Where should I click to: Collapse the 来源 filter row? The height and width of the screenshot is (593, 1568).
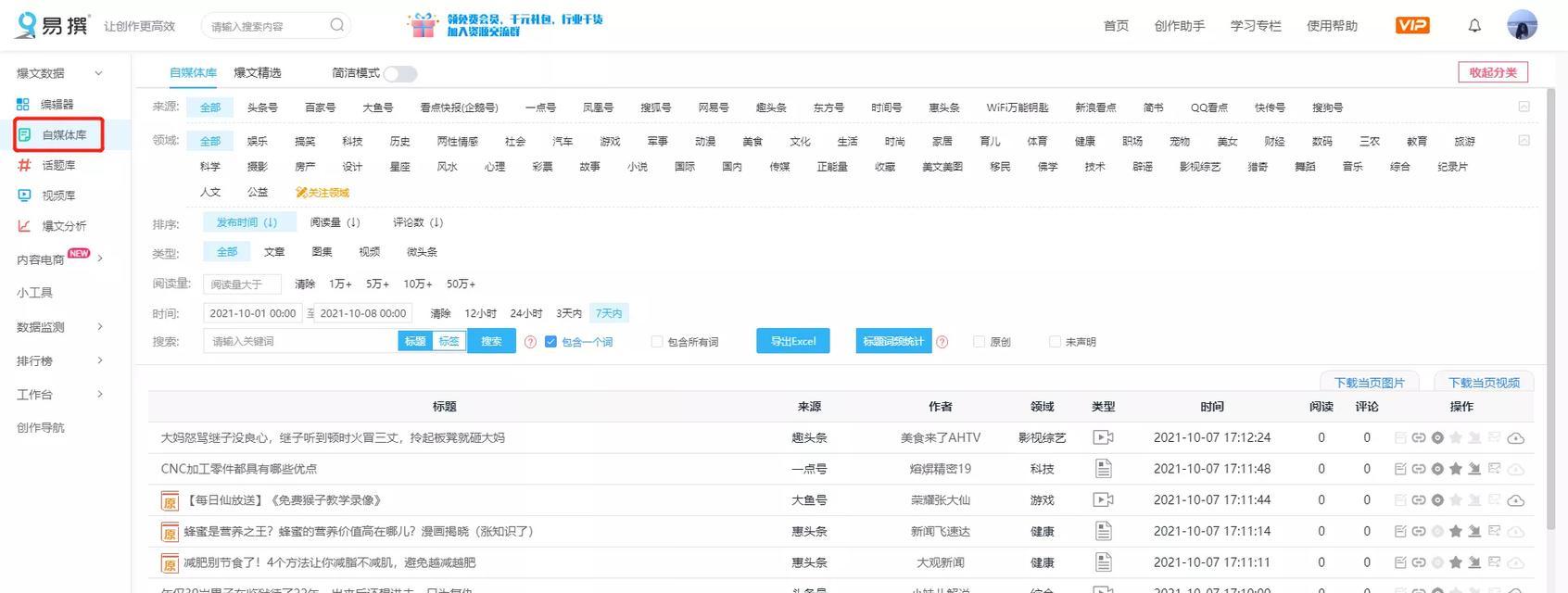pos(1524,107)
